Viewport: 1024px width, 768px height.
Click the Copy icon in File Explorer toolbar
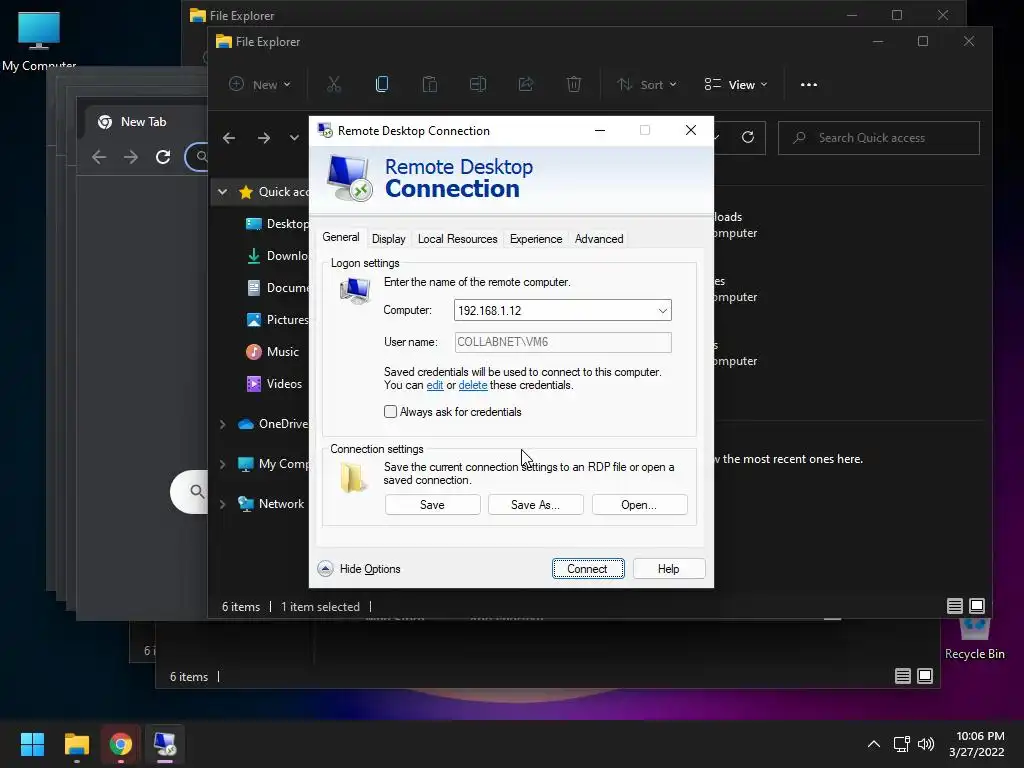382,84
